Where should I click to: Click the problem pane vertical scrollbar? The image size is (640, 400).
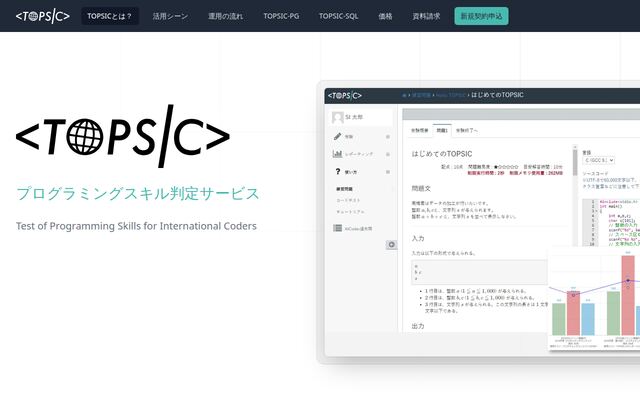(x=575, y=196)
